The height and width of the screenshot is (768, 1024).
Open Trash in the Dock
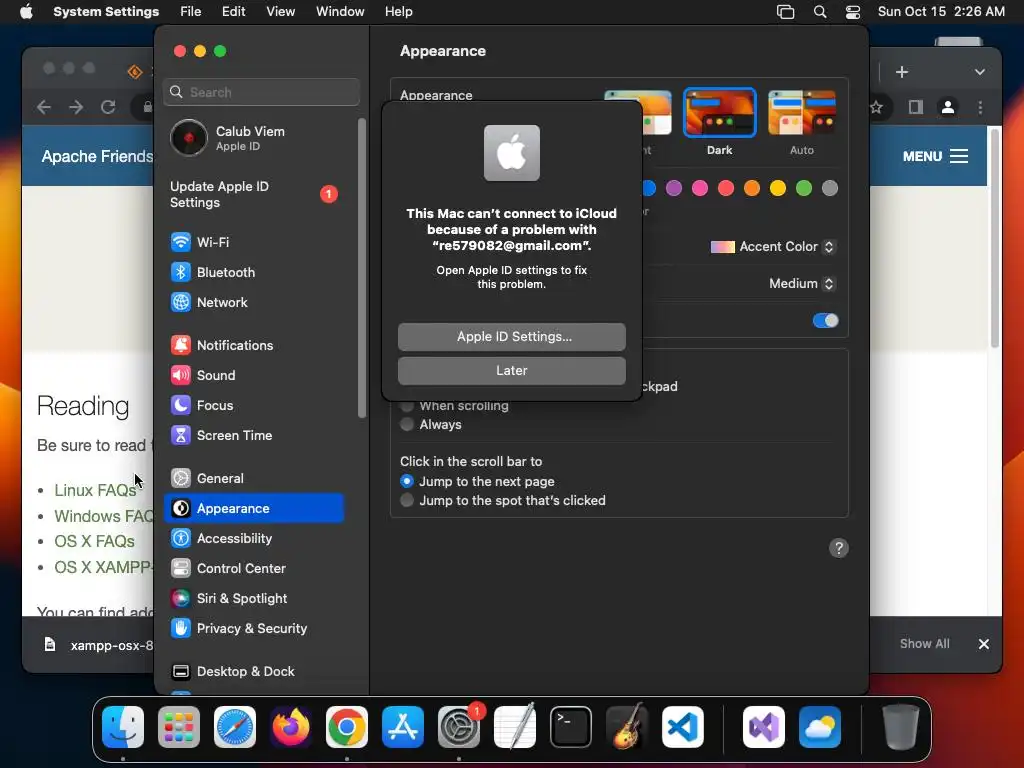click(x=901, y=727)
